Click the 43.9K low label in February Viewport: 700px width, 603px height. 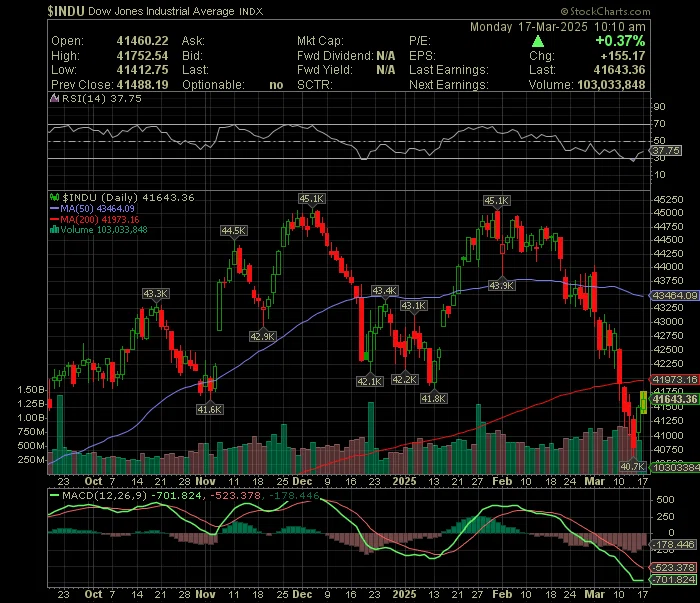point(501,285)
